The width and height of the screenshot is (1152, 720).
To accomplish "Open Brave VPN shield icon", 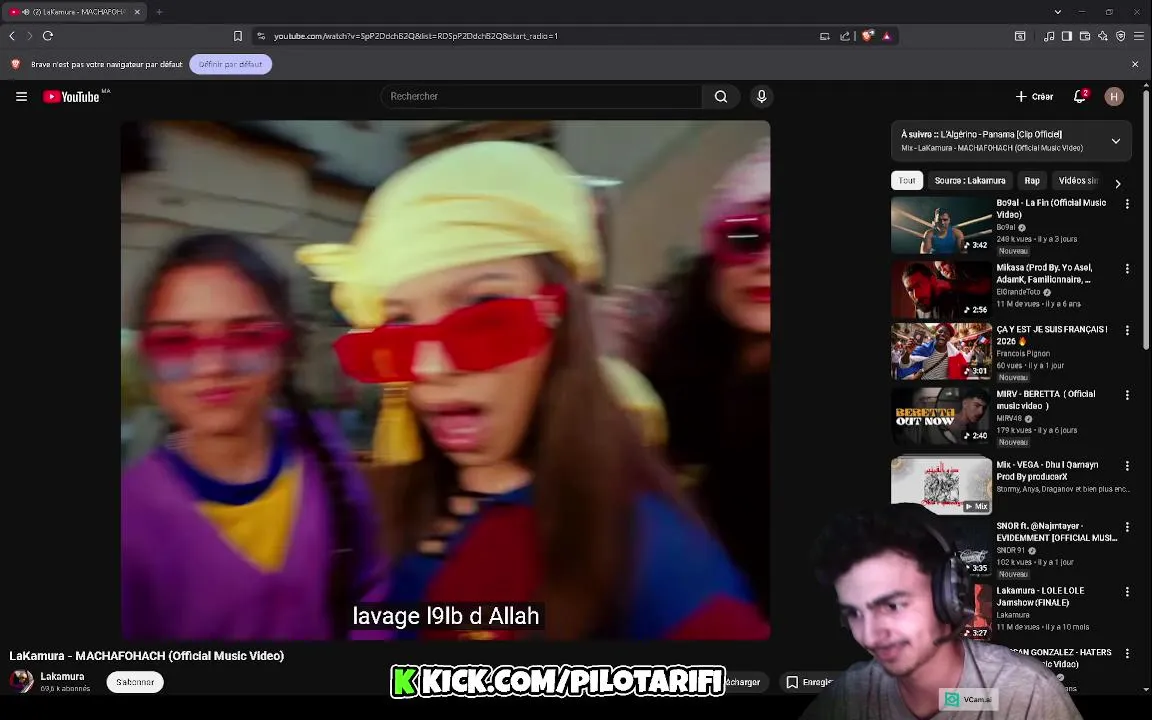I will 1120,36.
